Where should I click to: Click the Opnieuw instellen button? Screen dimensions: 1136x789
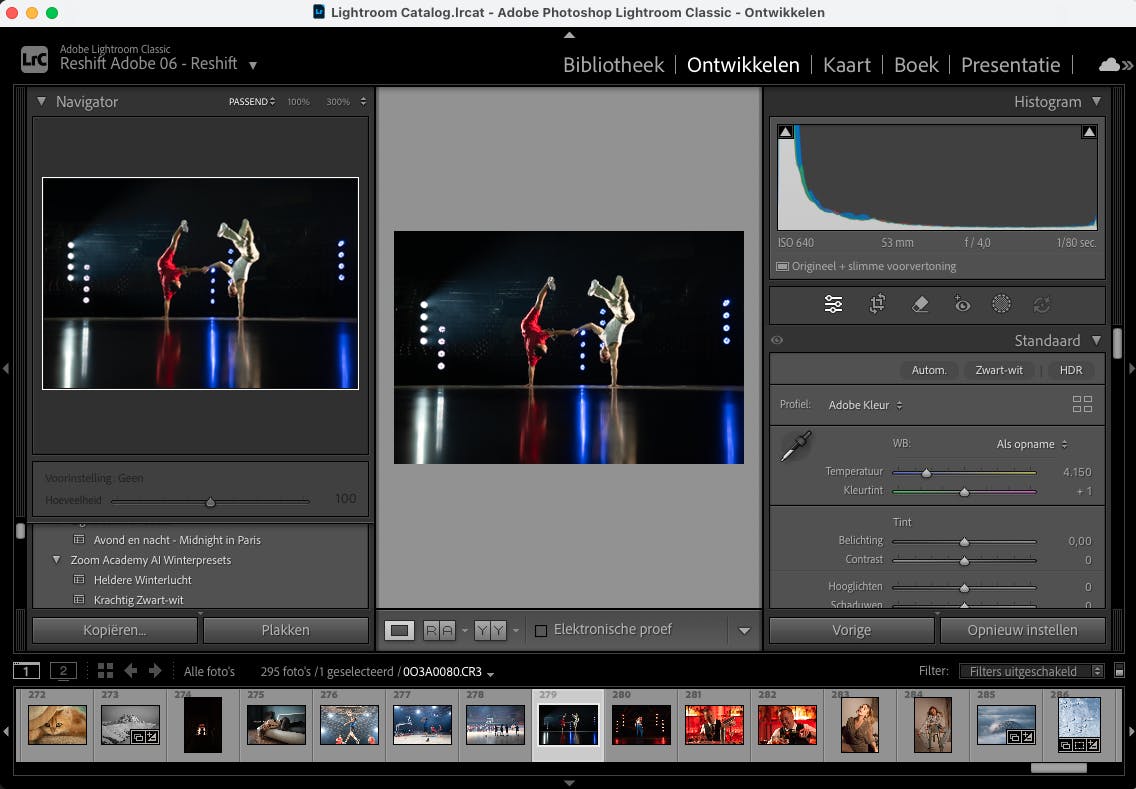pos(1023,630)
